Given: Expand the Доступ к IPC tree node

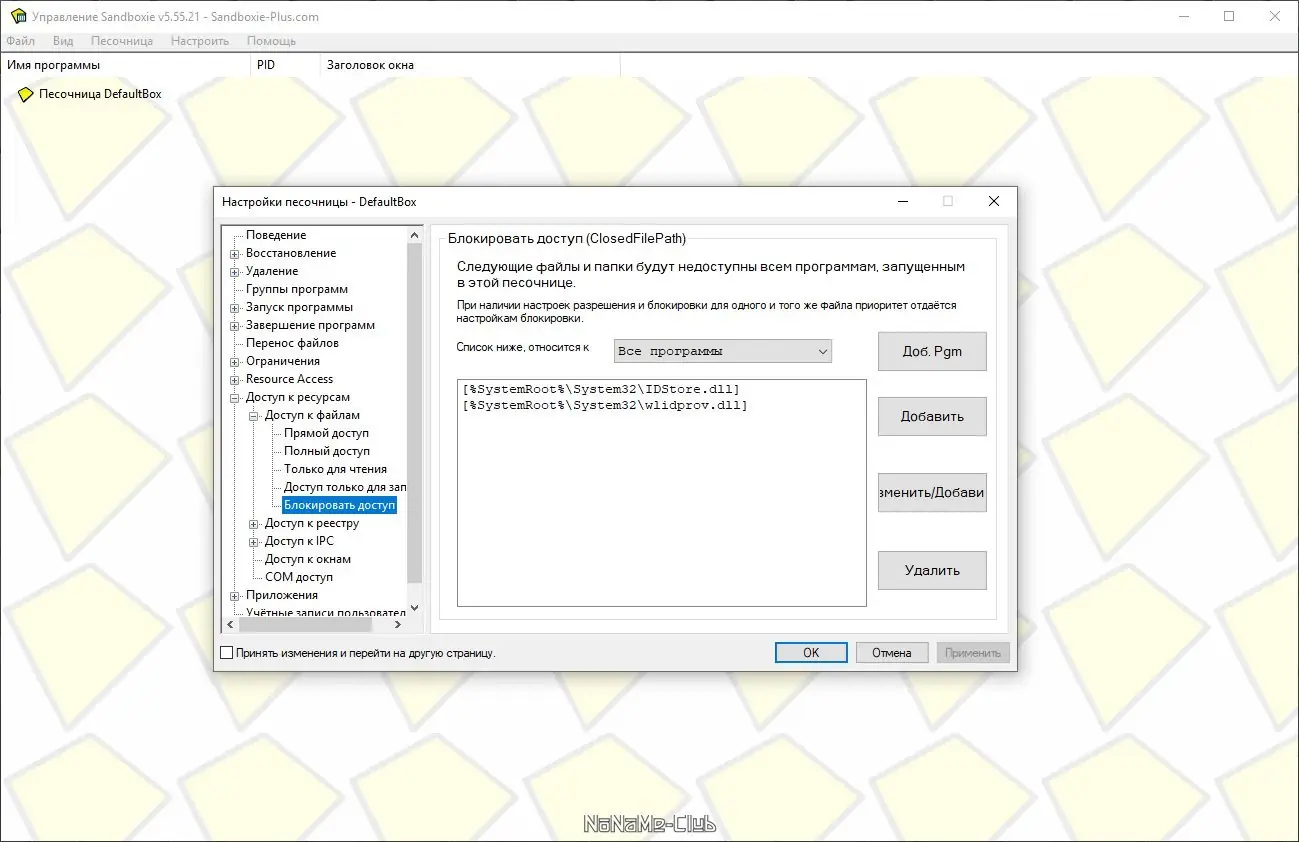Looking at the screenshot, I should coord(254,542).
